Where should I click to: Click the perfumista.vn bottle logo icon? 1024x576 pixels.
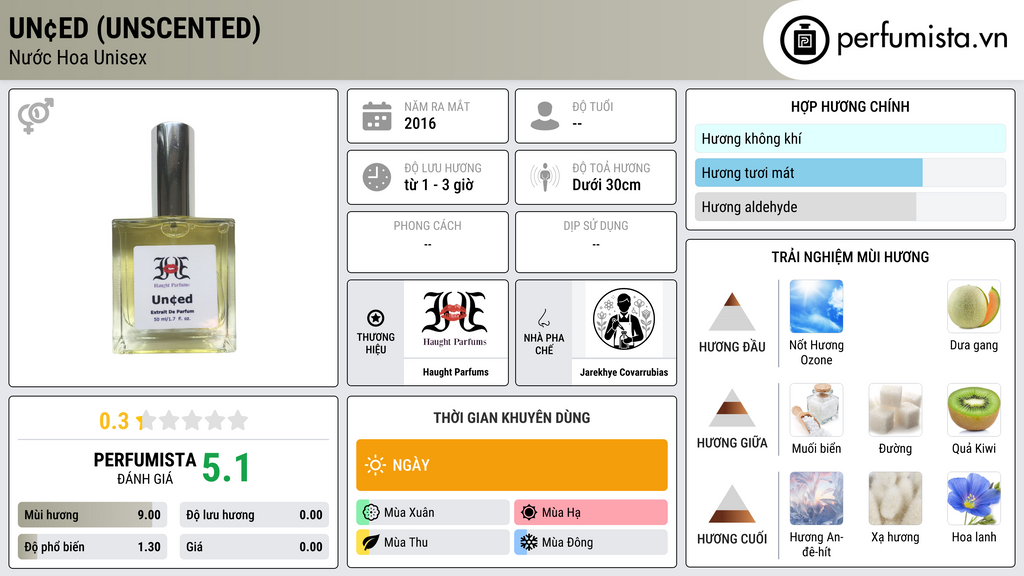(x=804, y=40)
